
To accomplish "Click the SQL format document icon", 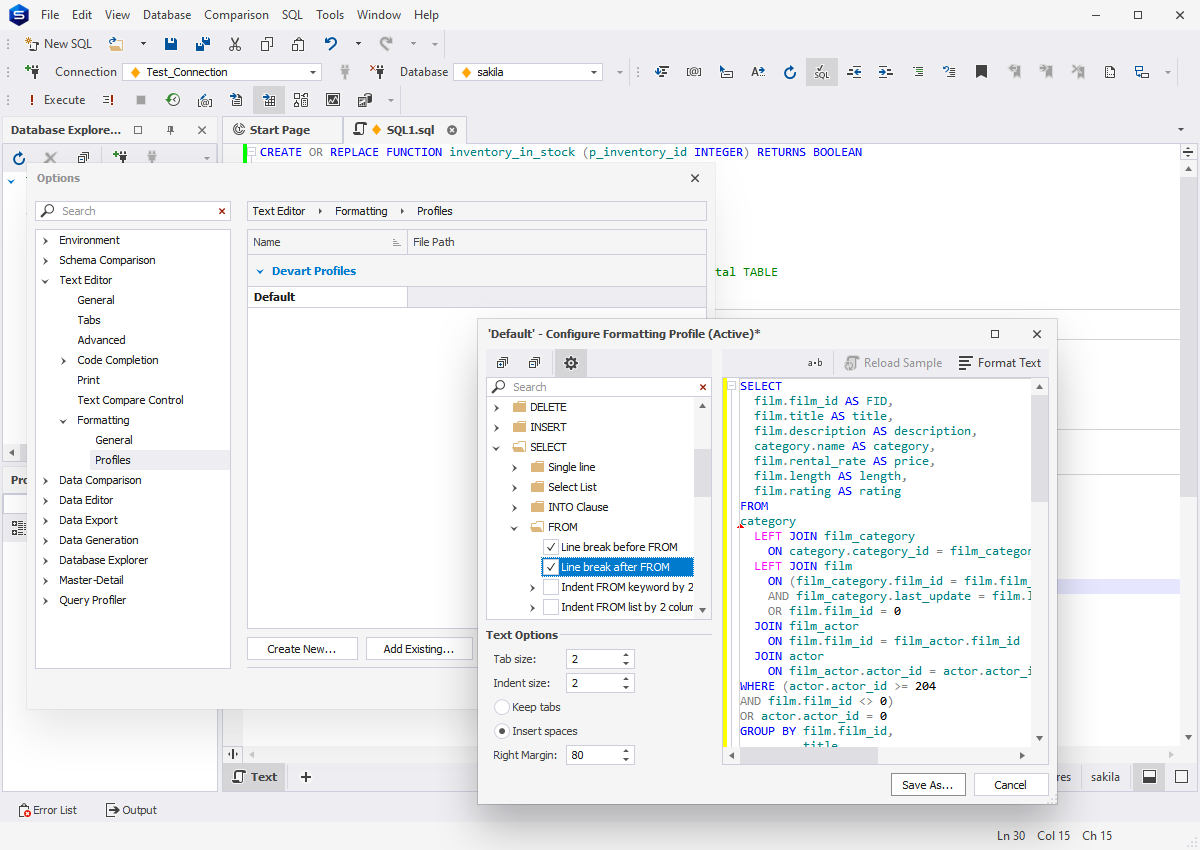I will pyautogui.click(x=821, y=72).
